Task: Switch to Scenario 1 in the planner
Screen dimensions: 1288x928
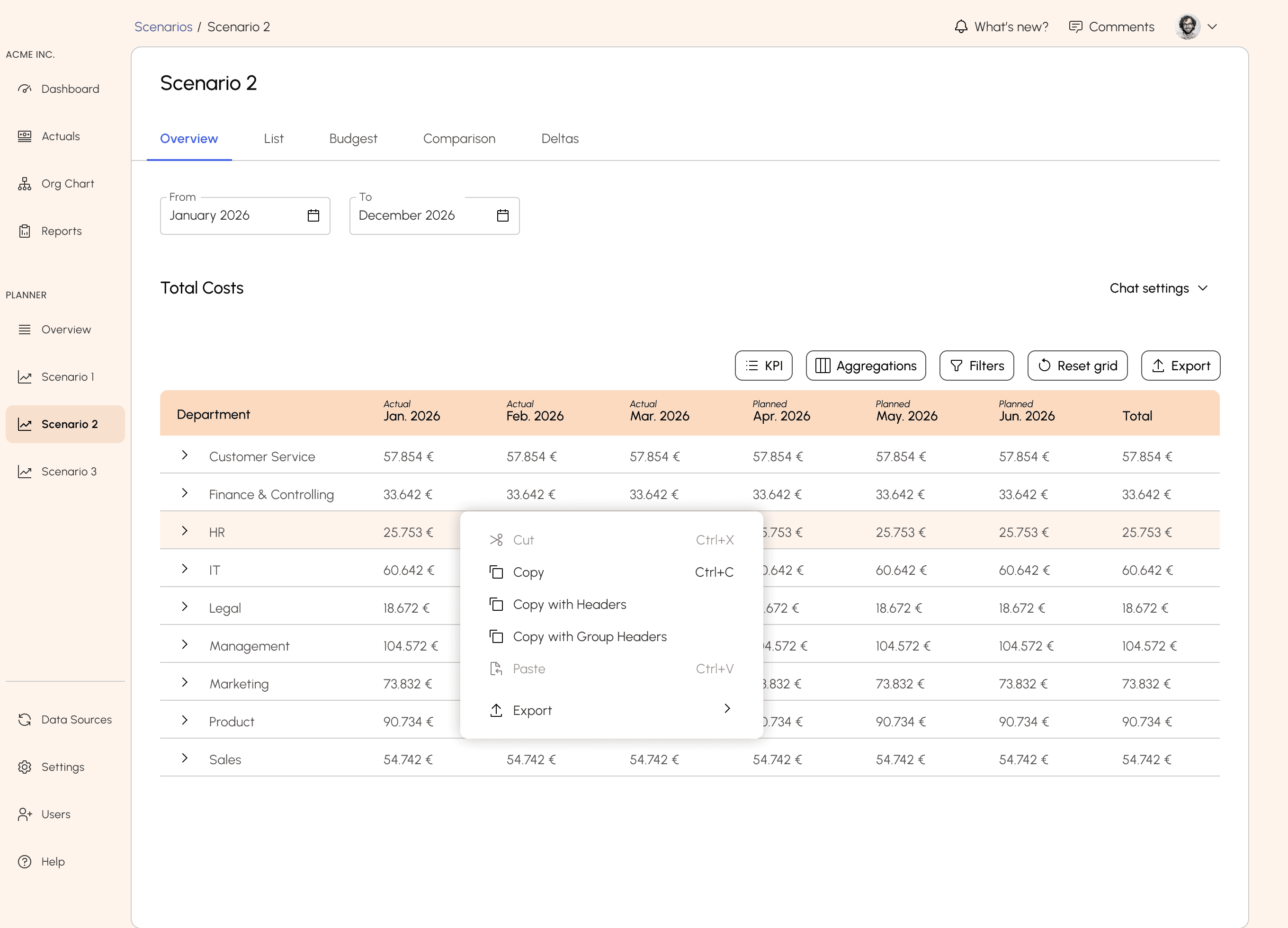Action: pos(68,376)
